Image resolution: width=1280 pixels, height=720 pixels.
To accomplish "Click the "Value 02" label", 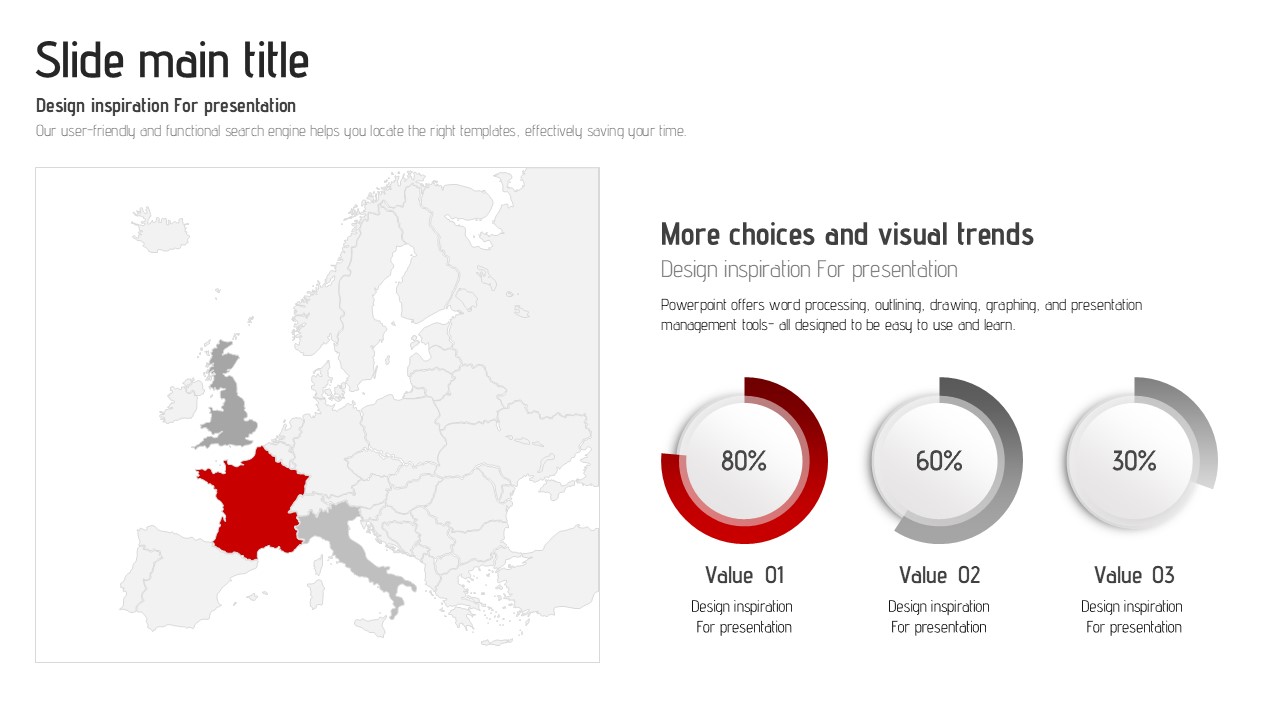I will (940, 575).
